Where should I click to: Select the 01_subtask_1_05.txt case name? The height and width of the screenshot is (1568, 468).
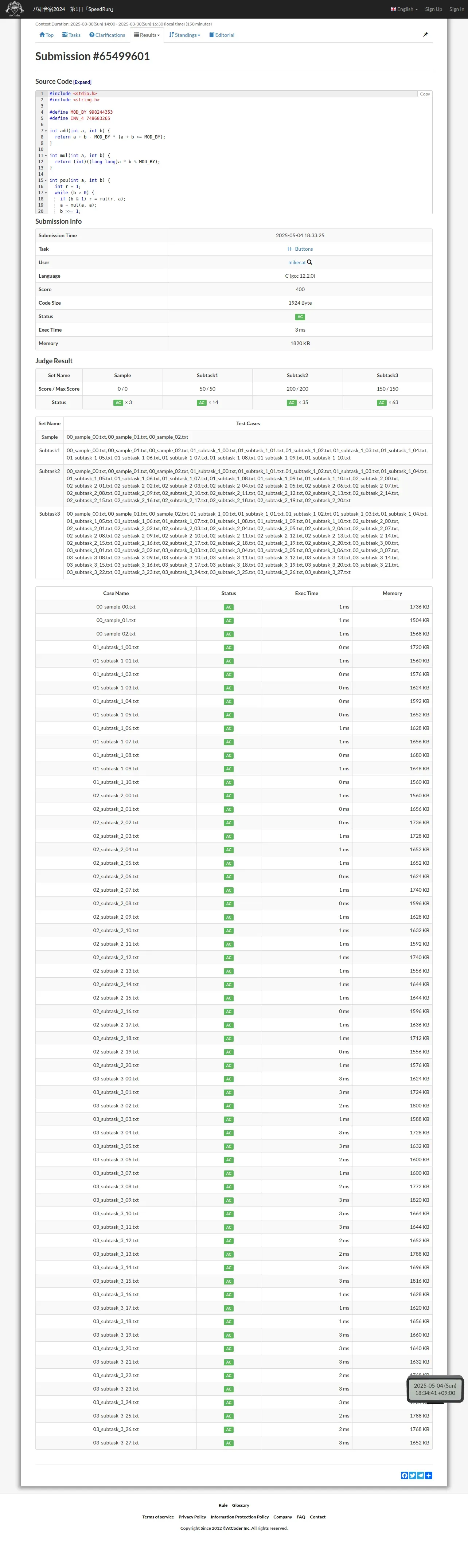pyautogui.click(x=116, y=715)
